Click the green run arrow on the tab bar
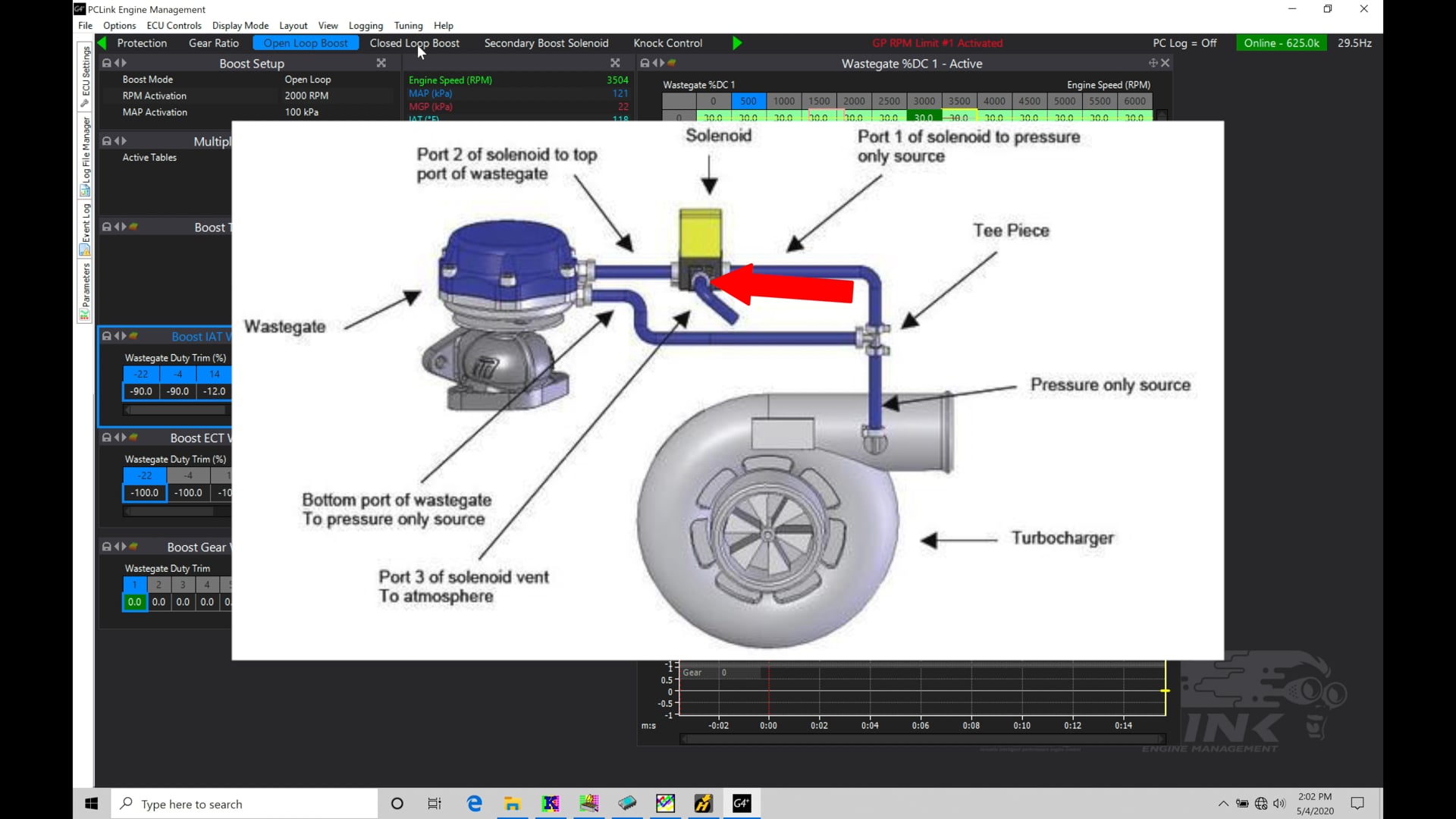This screenshot has height=819, width=1456. (736, 43)
